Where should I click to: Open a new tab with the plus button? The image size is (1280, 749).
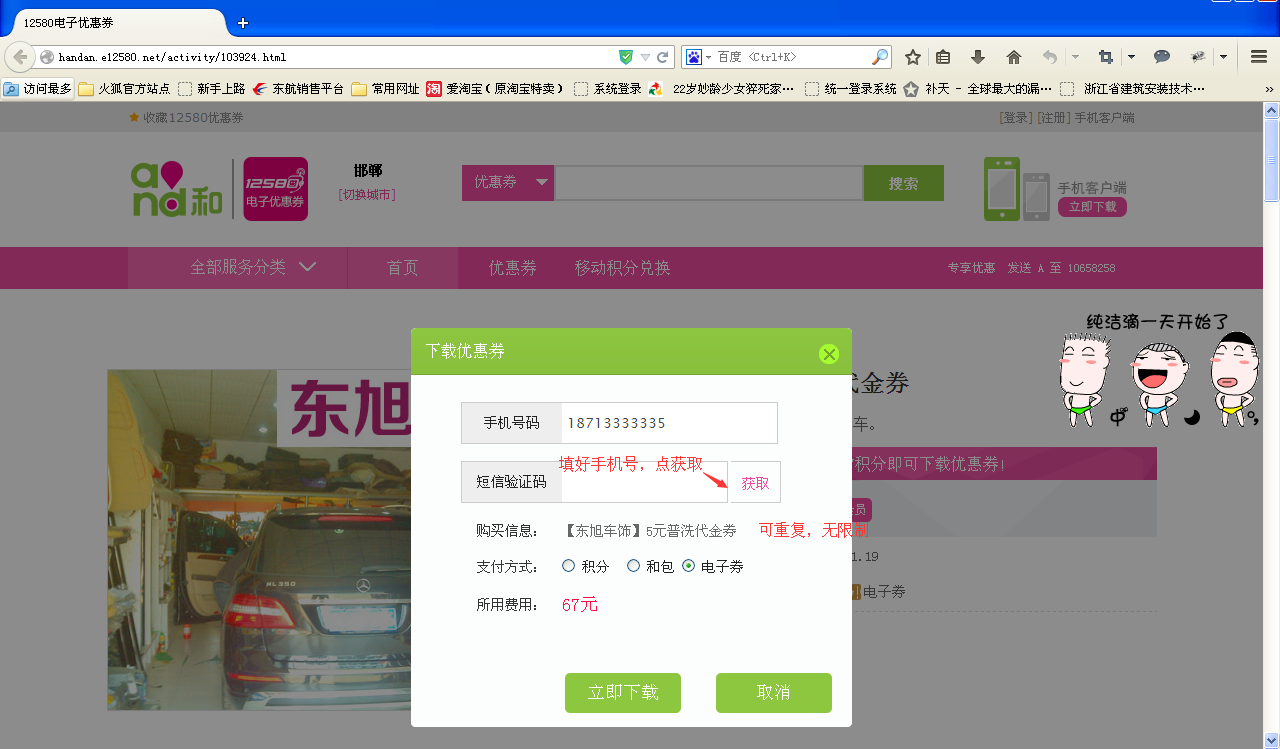click(x=242, y=23)
